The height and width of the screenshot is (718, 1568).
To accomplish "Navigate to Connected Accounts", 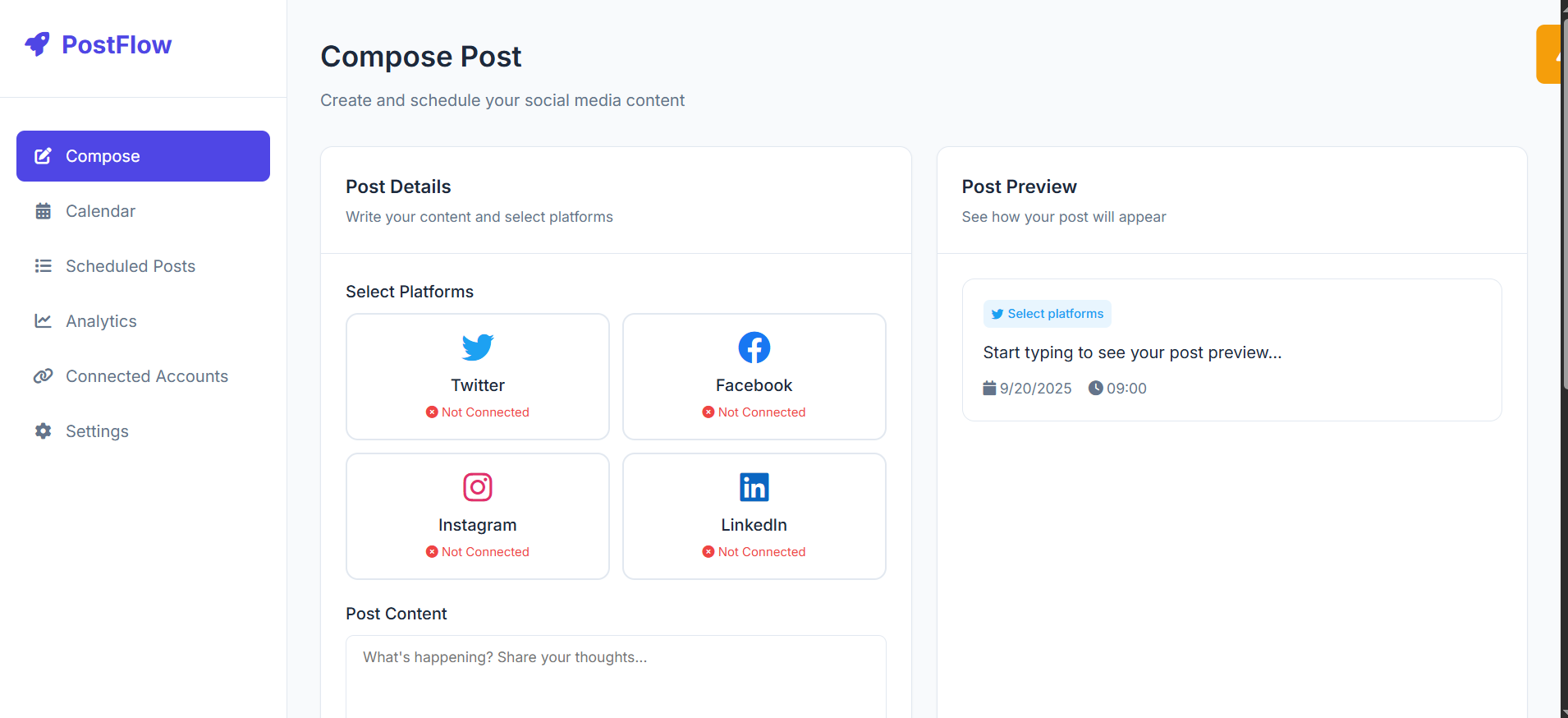I will tap(143, 376).
